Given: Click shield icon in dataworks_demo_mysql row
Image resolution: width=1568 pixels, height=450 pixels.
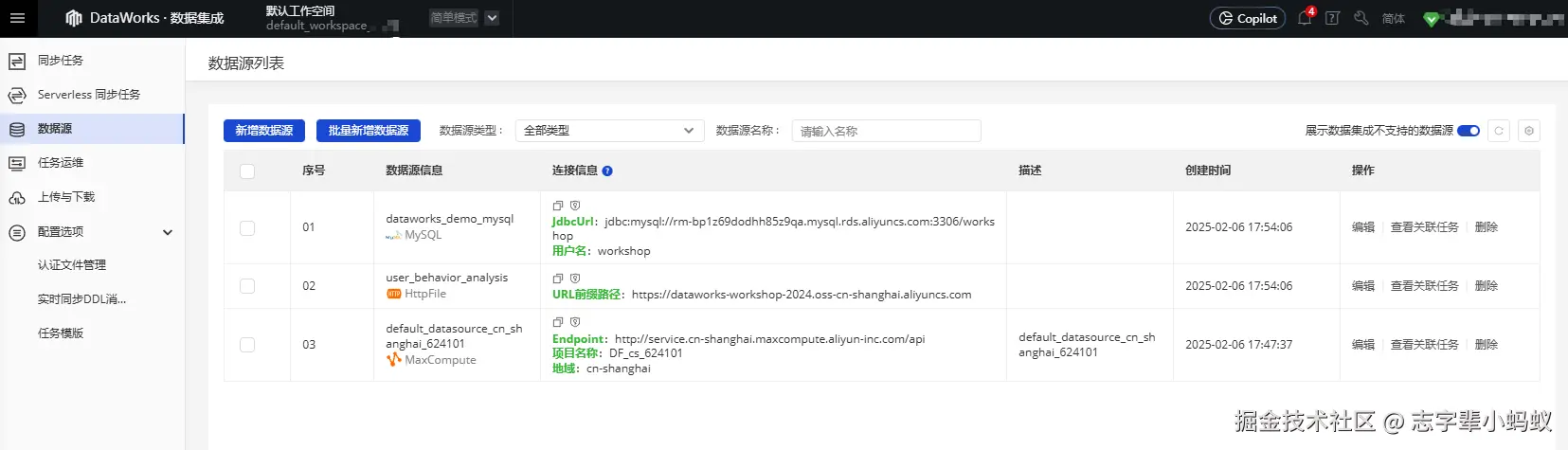Looking at the screenshot, I should click(575, 206).
